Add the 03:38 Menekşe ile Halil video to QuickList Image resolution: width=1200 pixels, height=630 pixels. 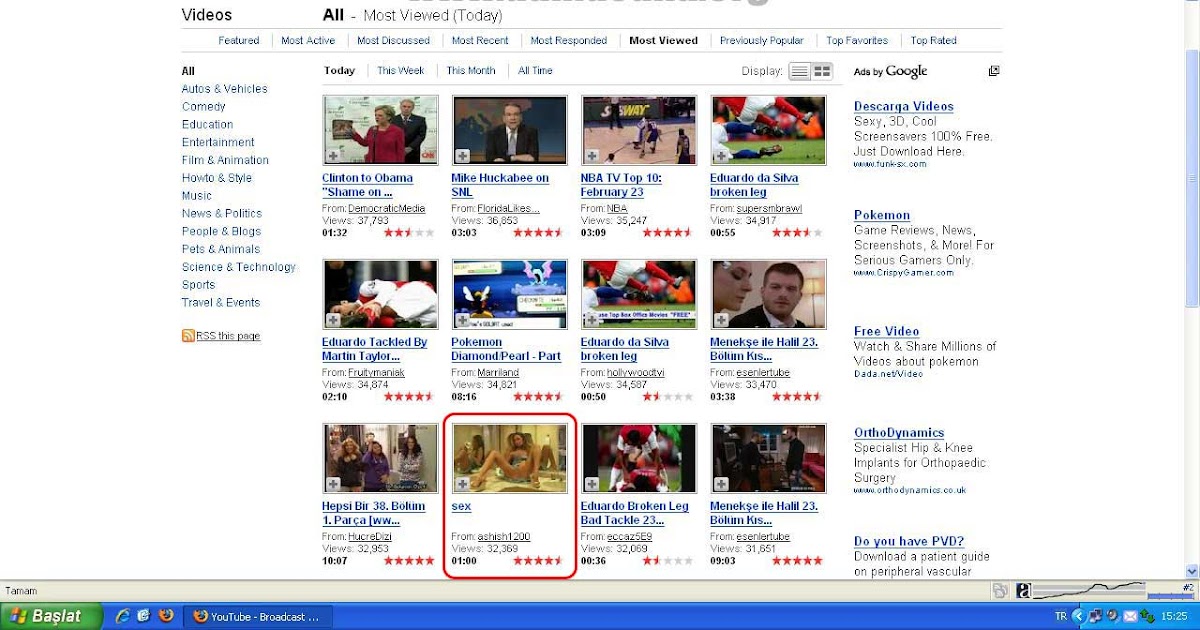click(x=721, y=320)
